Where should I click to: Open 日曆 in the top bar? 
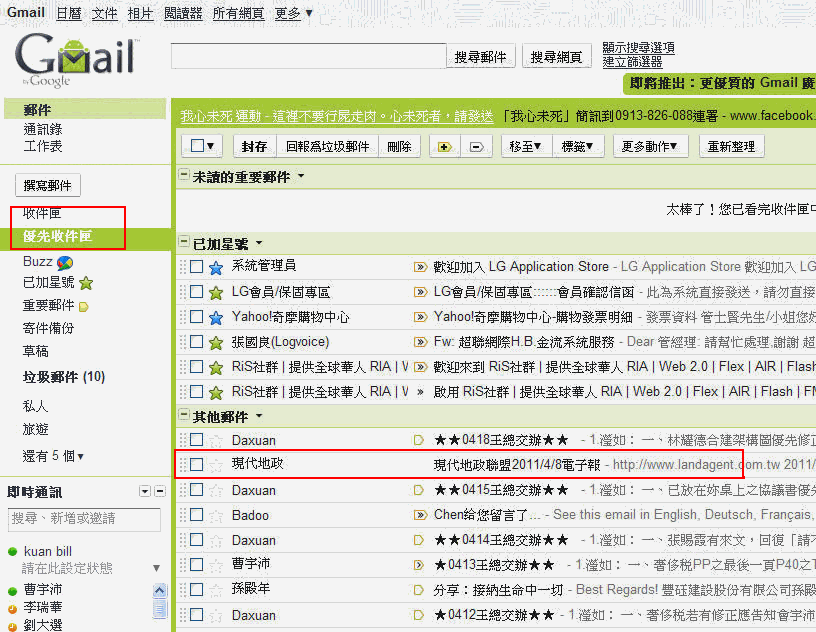click(x=69, y=13)
